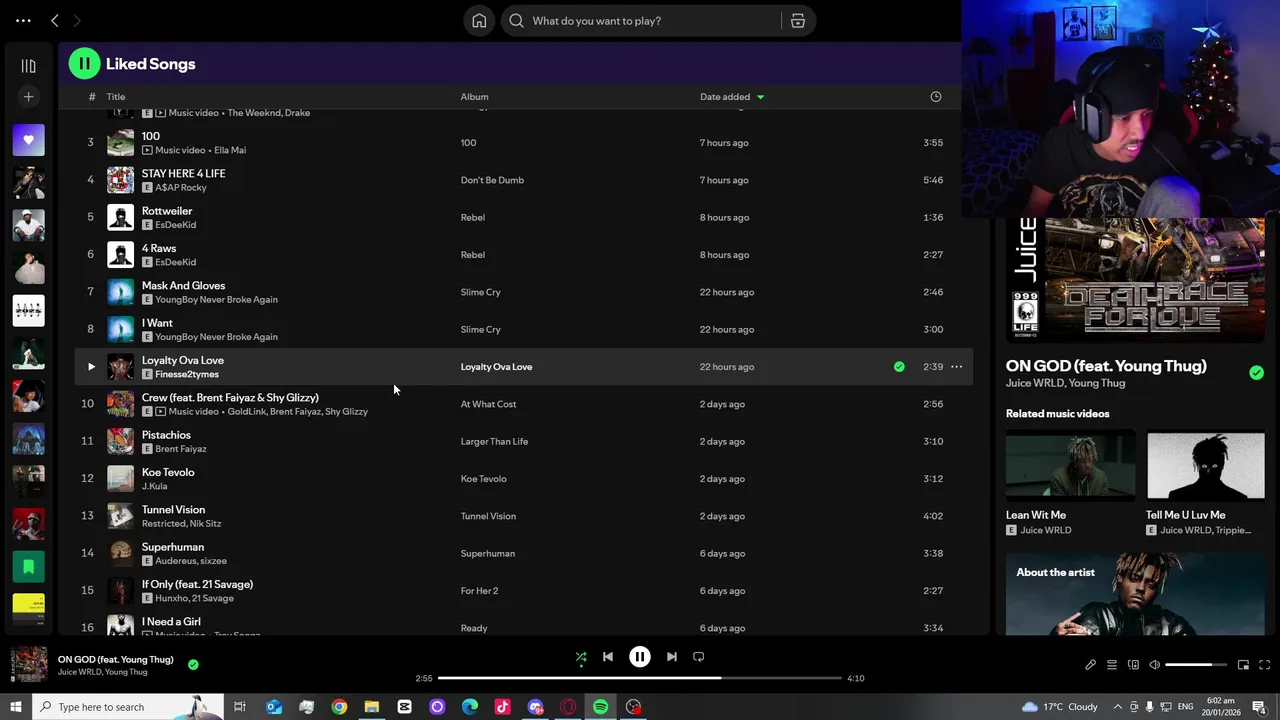The height and width of the screenshot is (720, 1280).
Task: Open artist Hunxho link
Action: pyautogui.click(x=172, y=598)
